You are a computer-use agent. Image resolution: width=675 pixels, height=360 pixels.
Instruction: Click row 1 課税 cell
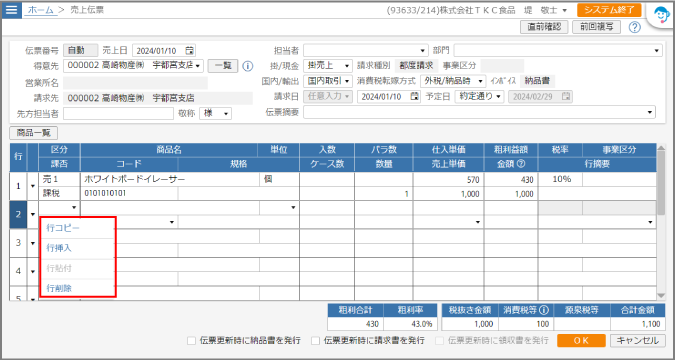point(59,193)
